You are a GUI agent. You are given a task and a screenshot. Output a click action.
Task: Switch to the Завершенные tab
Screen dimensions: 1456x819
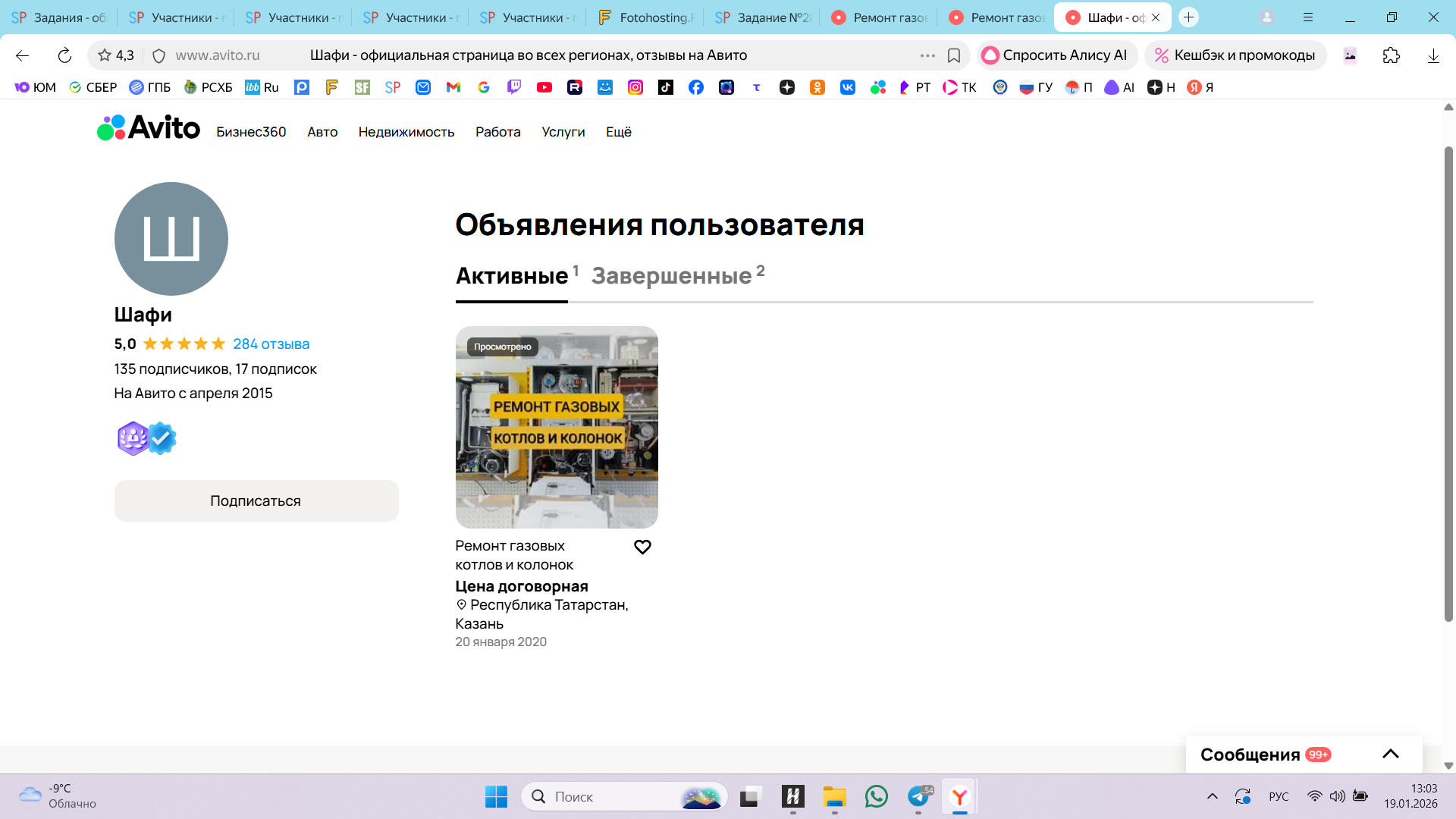coord(671,276)
